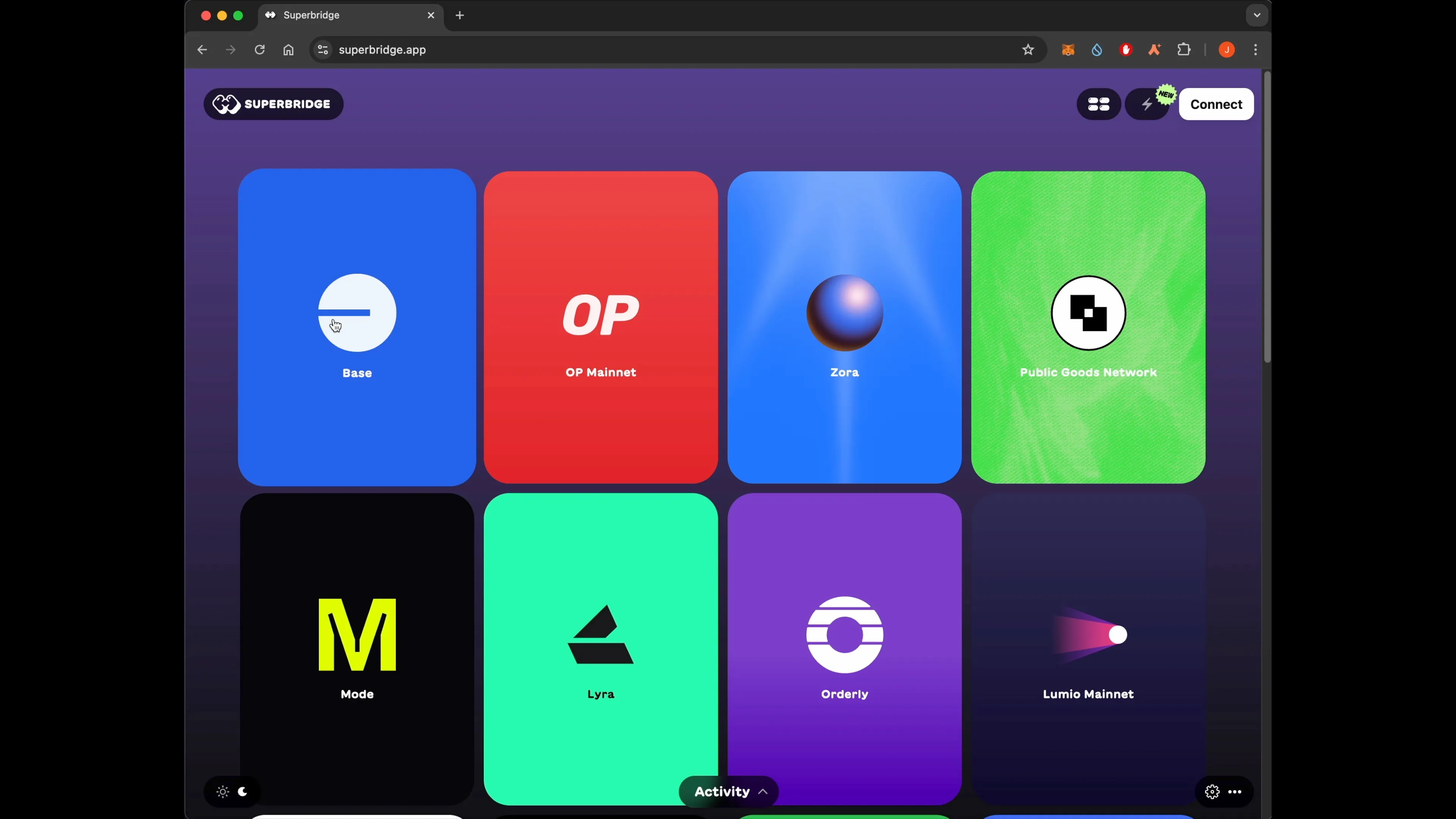Open the orange sparkle extension
Image resolution: width=1456 pixels, height=819 pixels.
click(x=1154, y=50)
